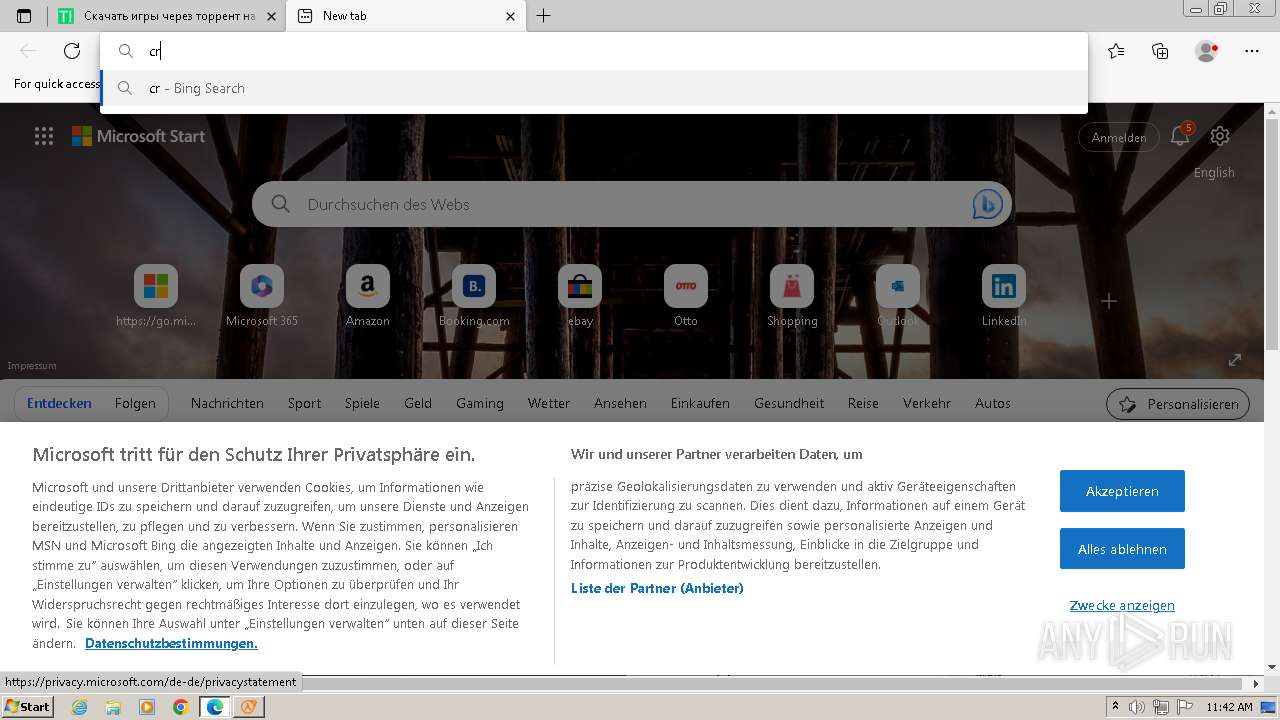Choose the 'cr - Bing Search' suggestion
The image size is (1280, 720).
tap(594, 88)
